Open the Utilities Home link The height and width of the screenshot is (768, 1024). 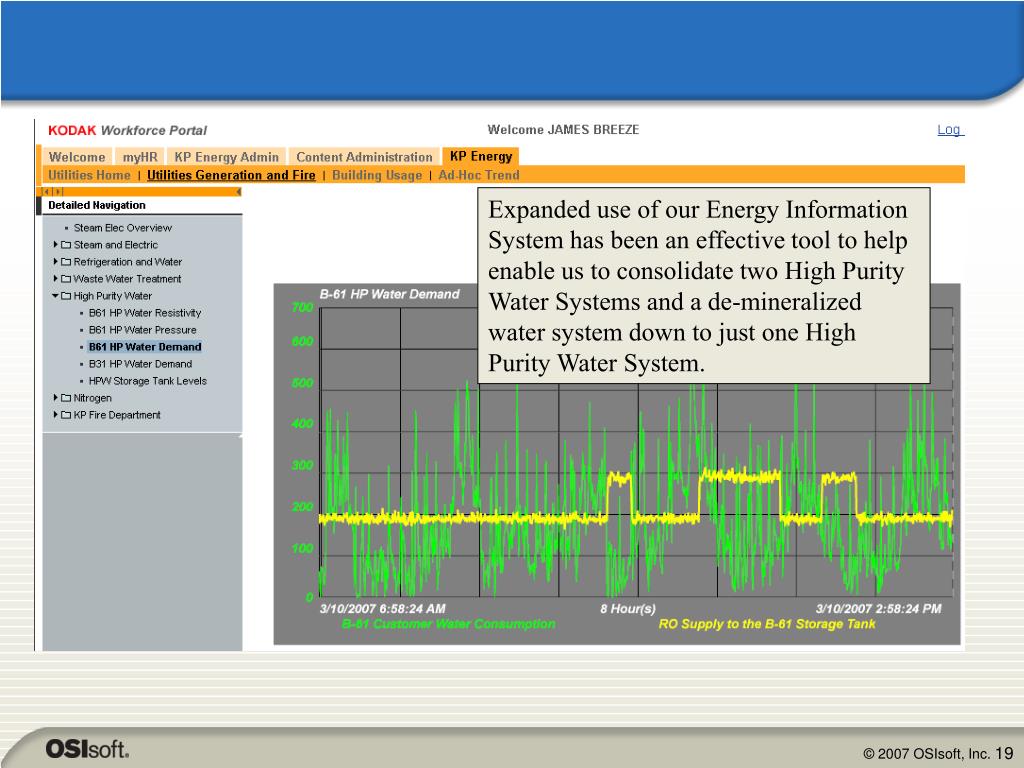coord(89,175)
